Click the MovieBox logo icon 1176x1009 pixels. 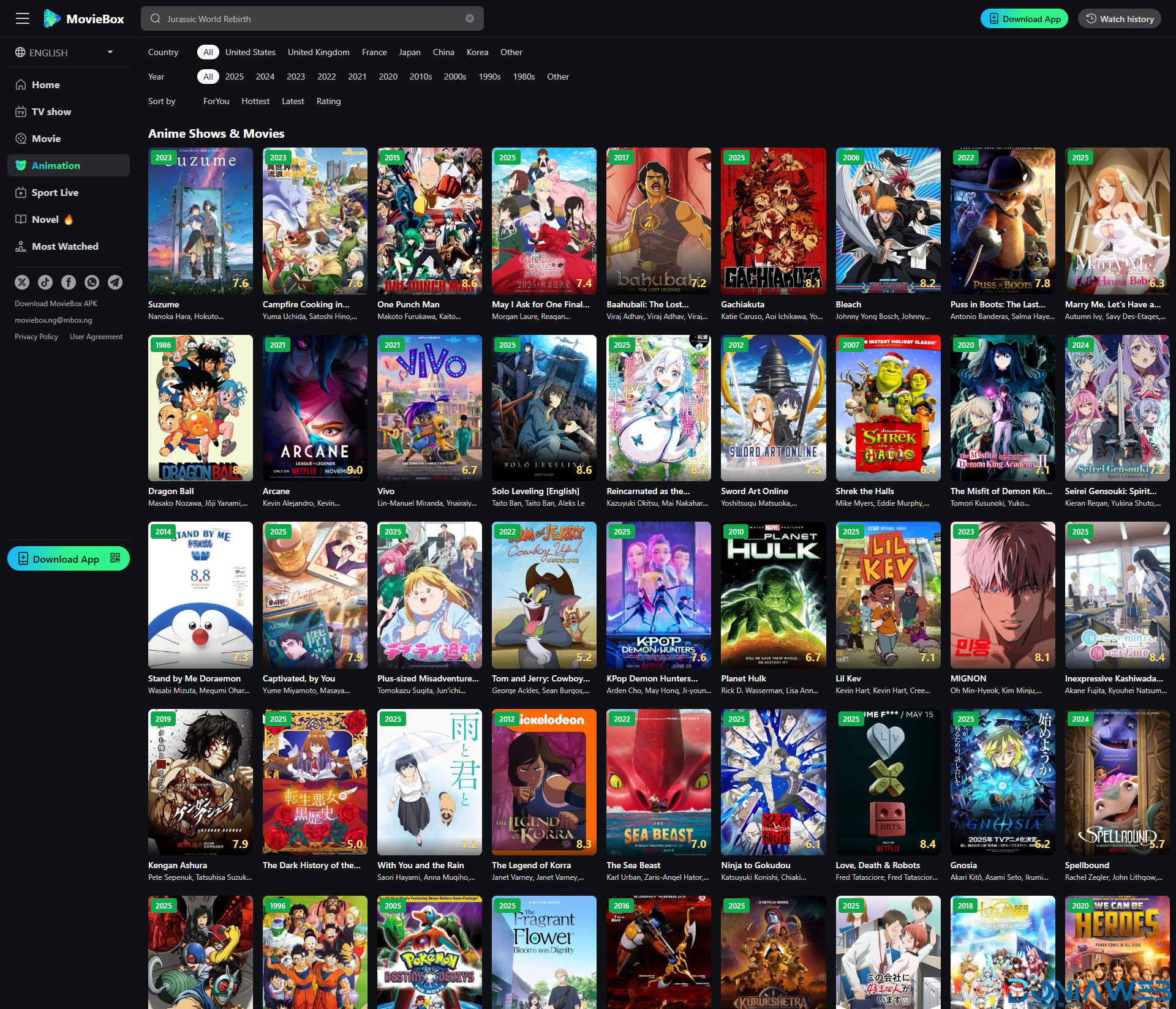click(51, 18)
